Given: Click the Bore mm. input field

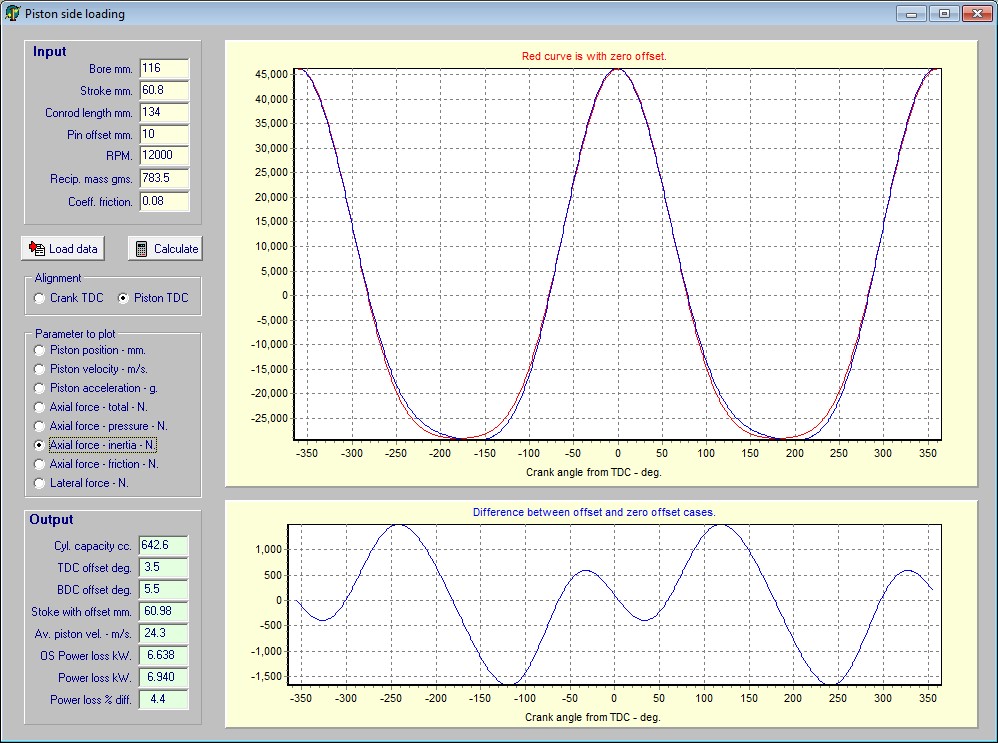Looking at the screenshot, I should pyautogui.click(x=164, y=69).
